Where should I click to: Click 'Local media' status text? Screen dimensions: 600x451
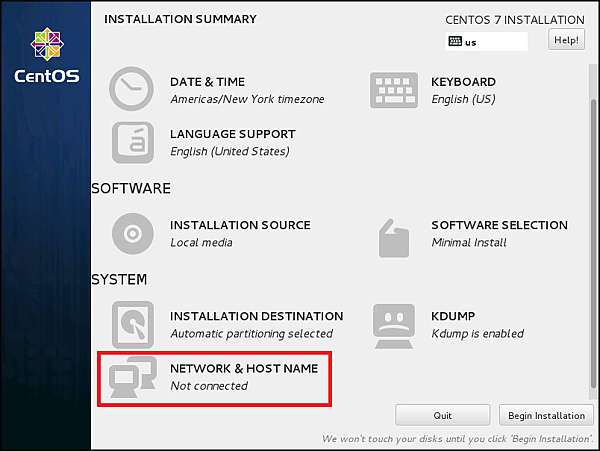click(x=201, y=243)
